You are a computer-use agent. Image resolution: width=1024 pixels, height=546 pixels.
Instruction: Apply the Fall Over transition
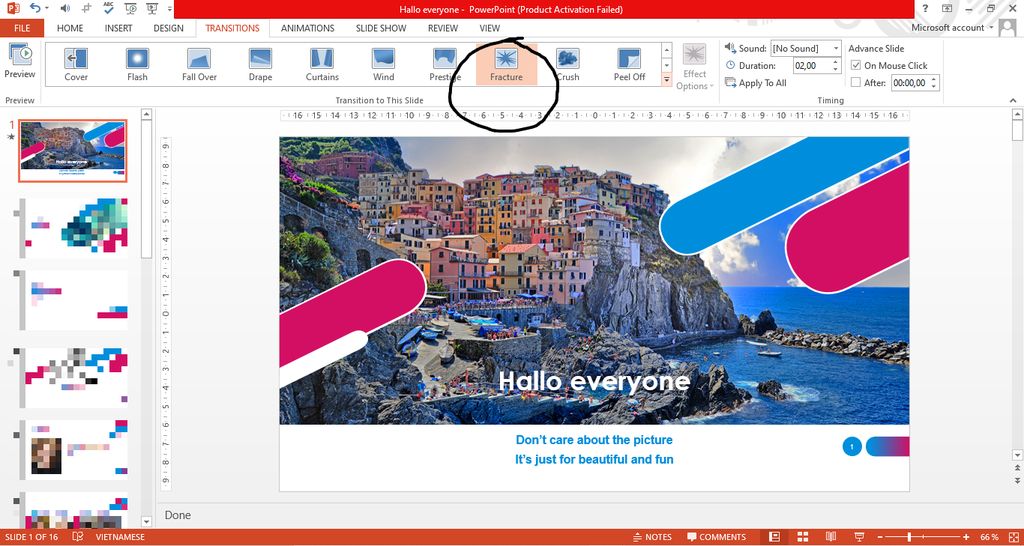tap(199, 65)
